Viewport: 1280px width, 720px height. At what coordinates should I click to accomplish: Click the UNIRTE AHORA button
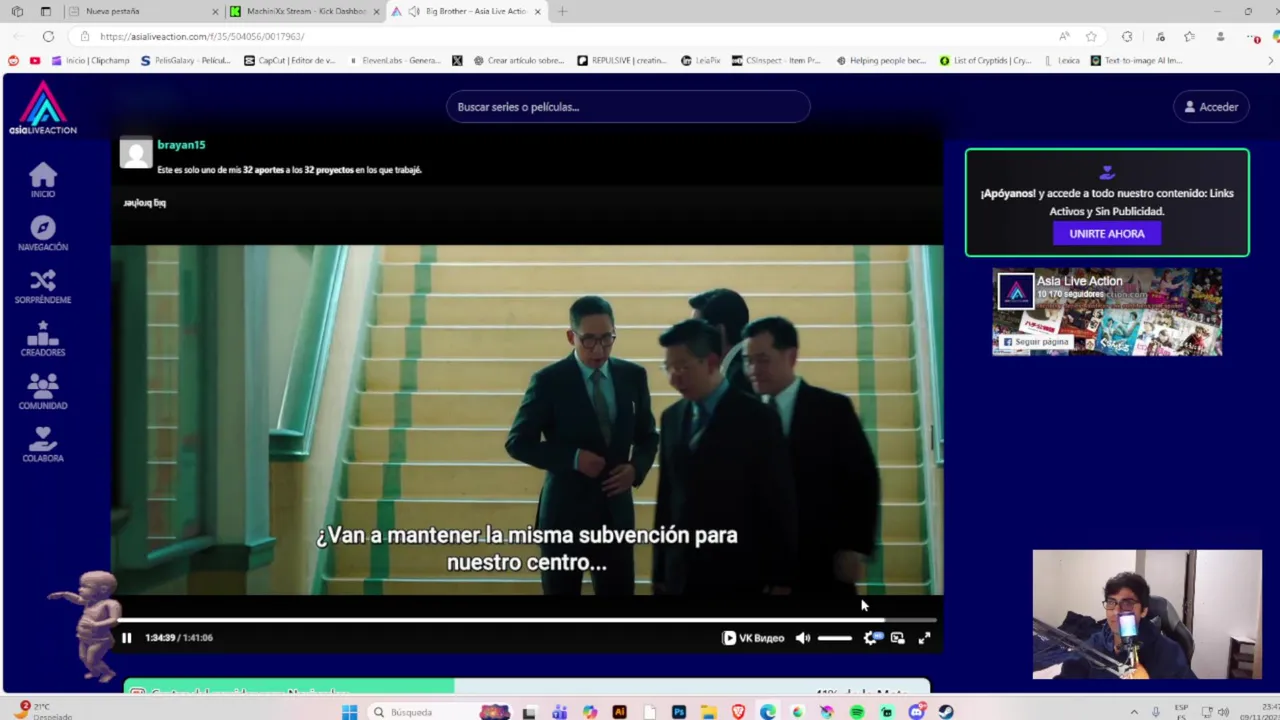1106,233
